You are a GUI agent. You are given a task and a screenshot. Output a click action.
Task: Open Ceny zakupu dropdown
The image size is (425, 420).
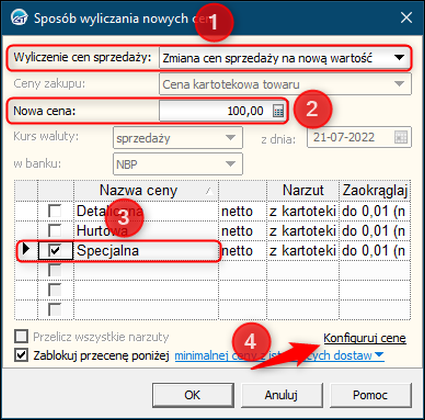click(x=285, y=84)
